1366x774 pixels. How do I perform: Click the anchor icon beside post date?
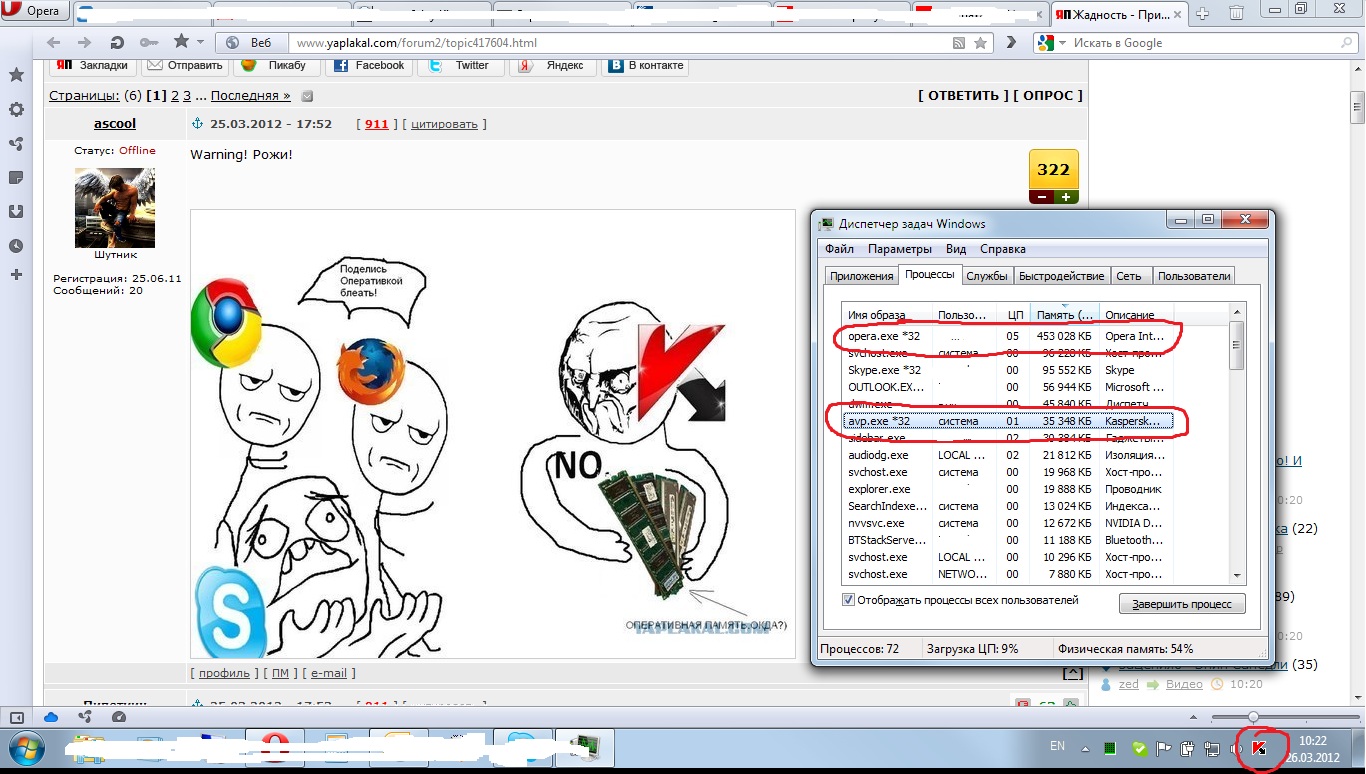pyautogui.click(x=197, y=124)
